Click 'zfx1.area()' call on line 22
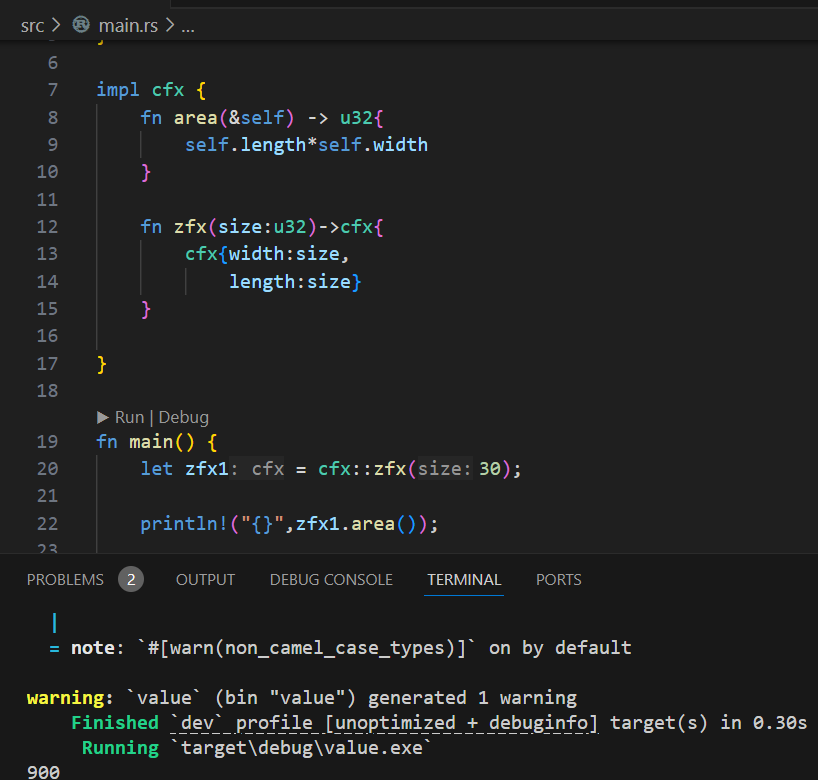This screenshot has width=818, height=780. pyautogui.click(x=356, y=524)
